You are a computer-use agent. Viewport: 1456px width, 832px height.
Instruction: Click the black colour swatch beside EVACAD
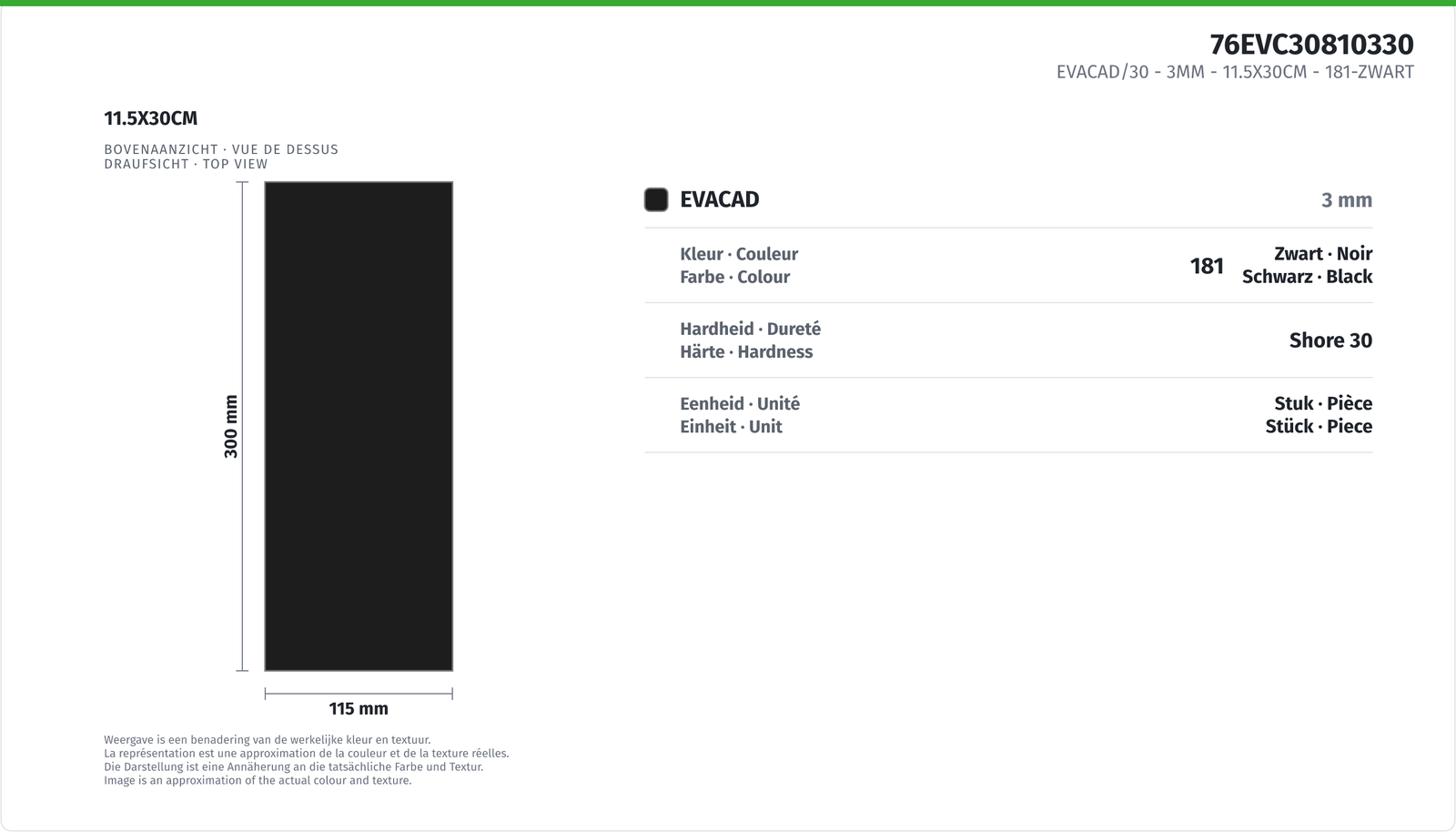click(x=656, y=199)
